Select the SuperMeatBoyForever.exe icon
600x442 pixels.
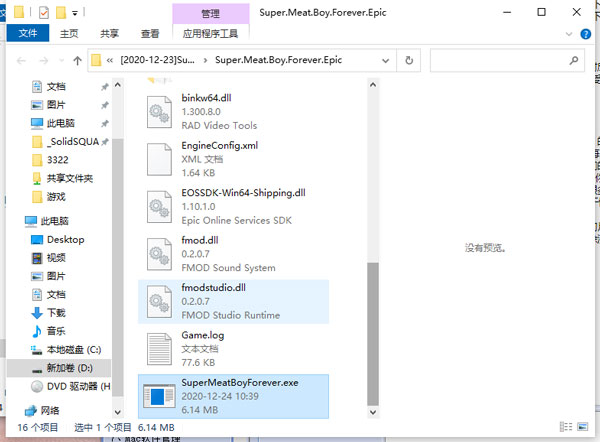(159, 396)
